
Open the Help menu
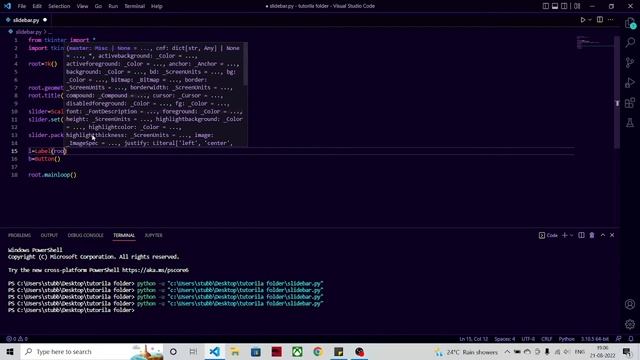(157, 6)
